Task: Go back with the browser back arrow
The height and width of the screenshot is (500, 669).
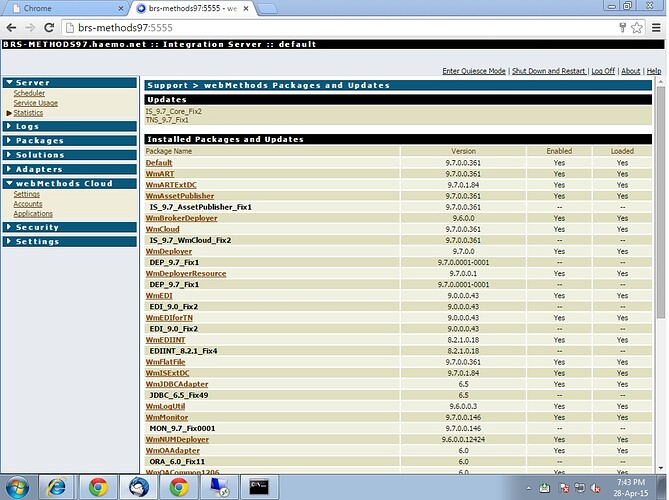Action: 11,28
